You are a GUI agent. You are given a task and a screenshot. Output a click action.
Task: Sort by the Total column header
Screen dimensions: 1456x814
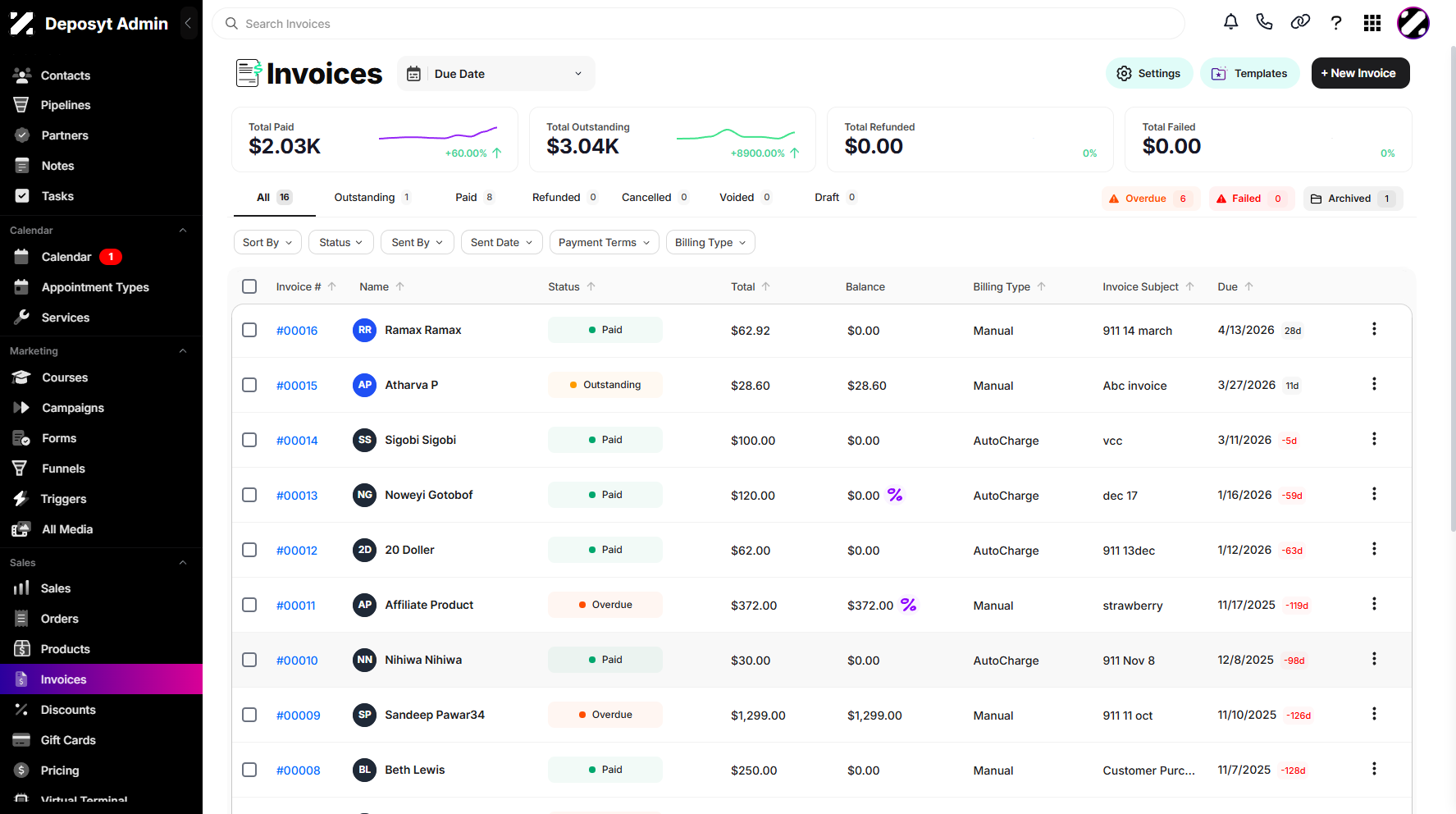750,286
